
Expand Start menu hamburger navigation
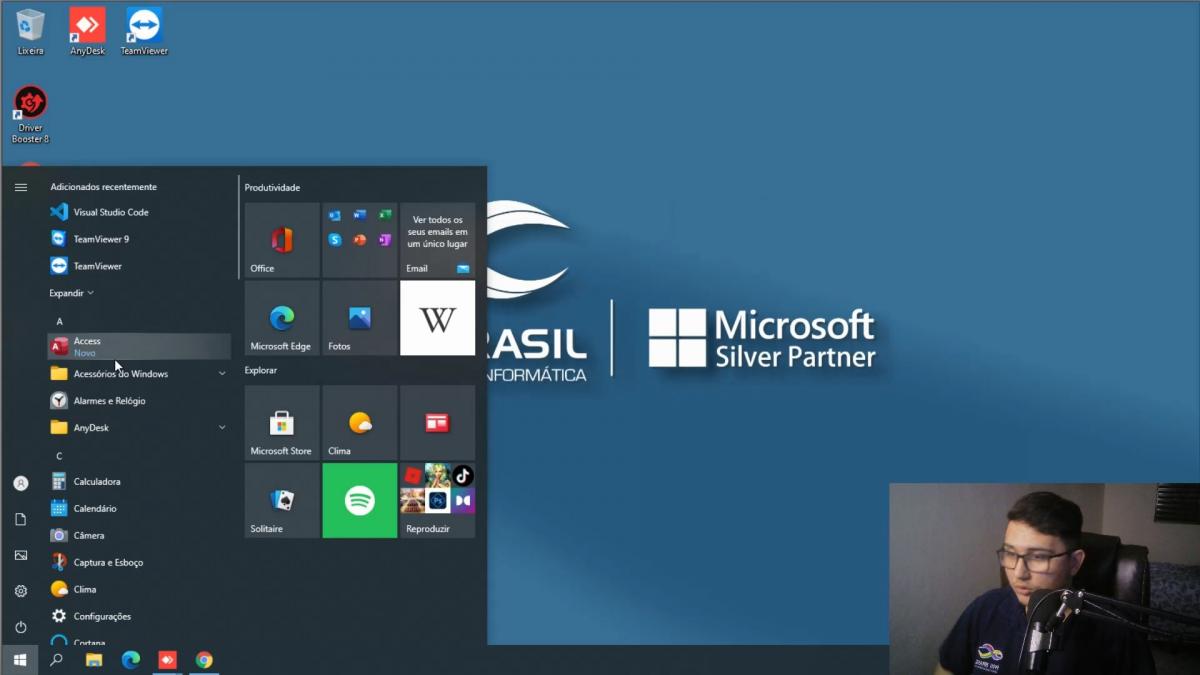pyautogui.click(x=20, y=187)
